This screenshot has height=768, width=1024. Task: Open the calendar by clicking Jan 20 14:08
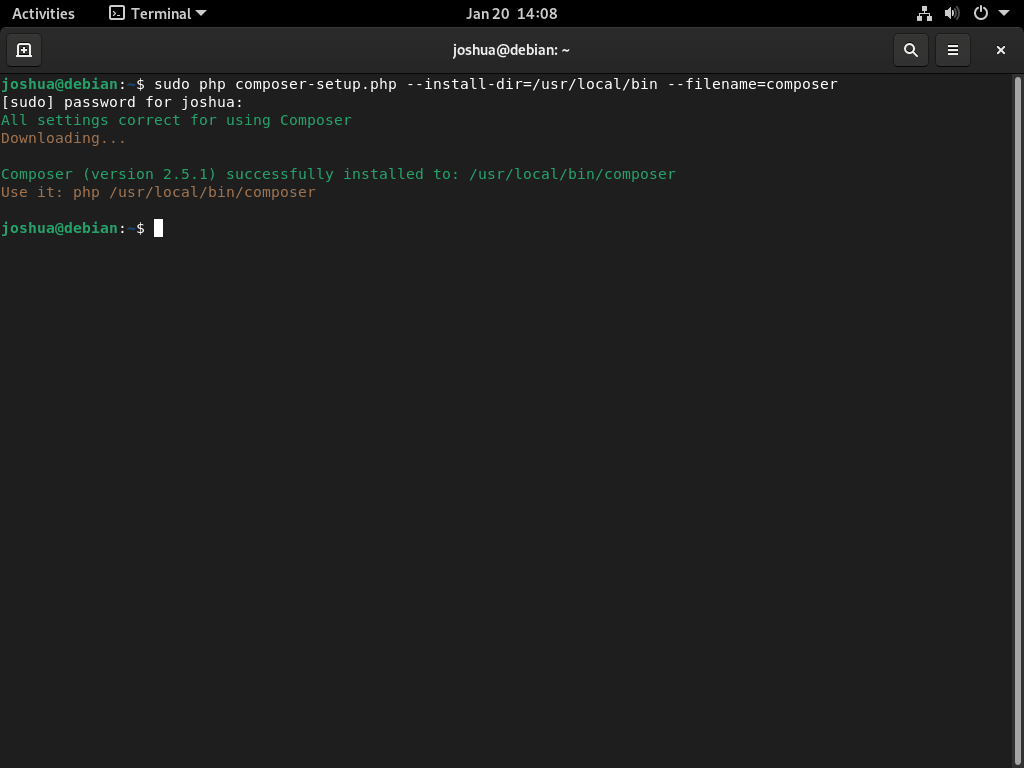coord(512,13)
